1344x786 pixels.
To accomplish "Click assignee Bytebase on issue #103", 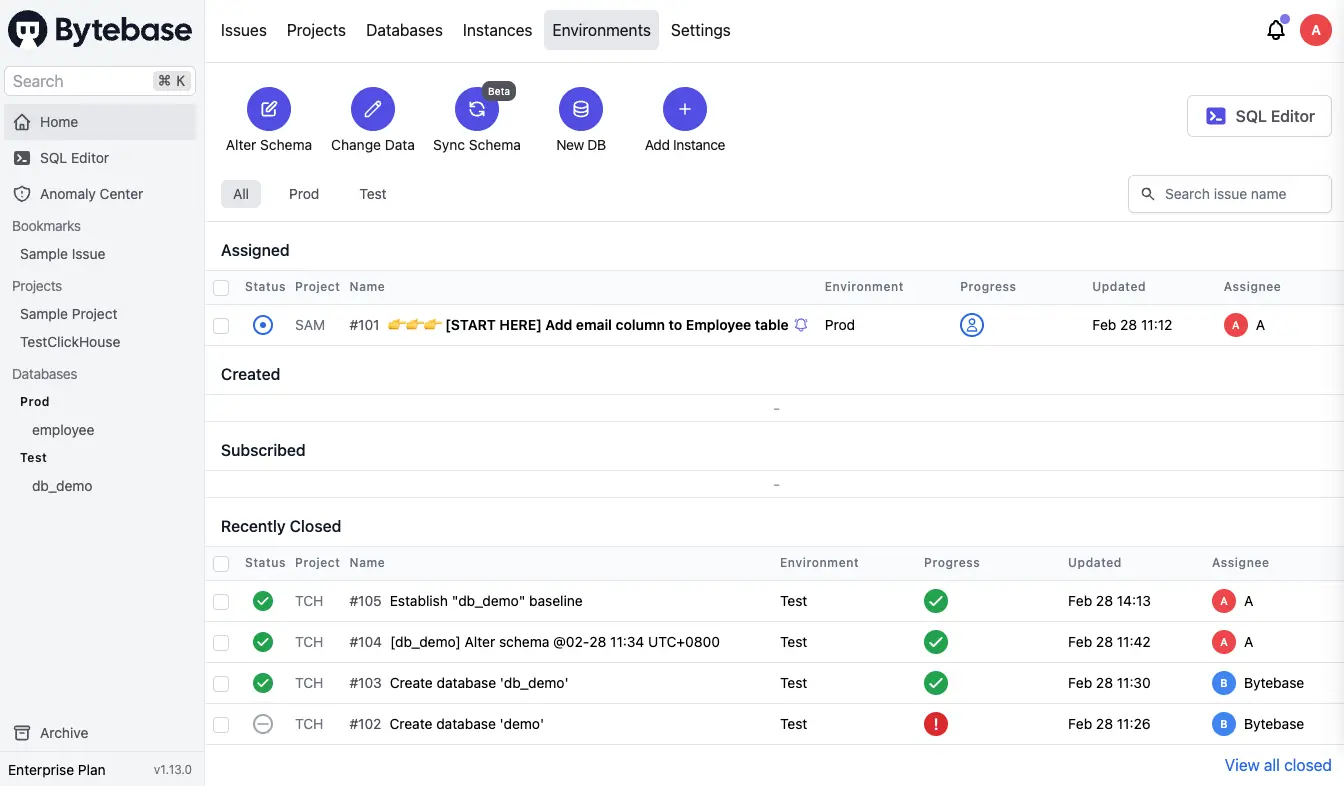I will 1258,683.
